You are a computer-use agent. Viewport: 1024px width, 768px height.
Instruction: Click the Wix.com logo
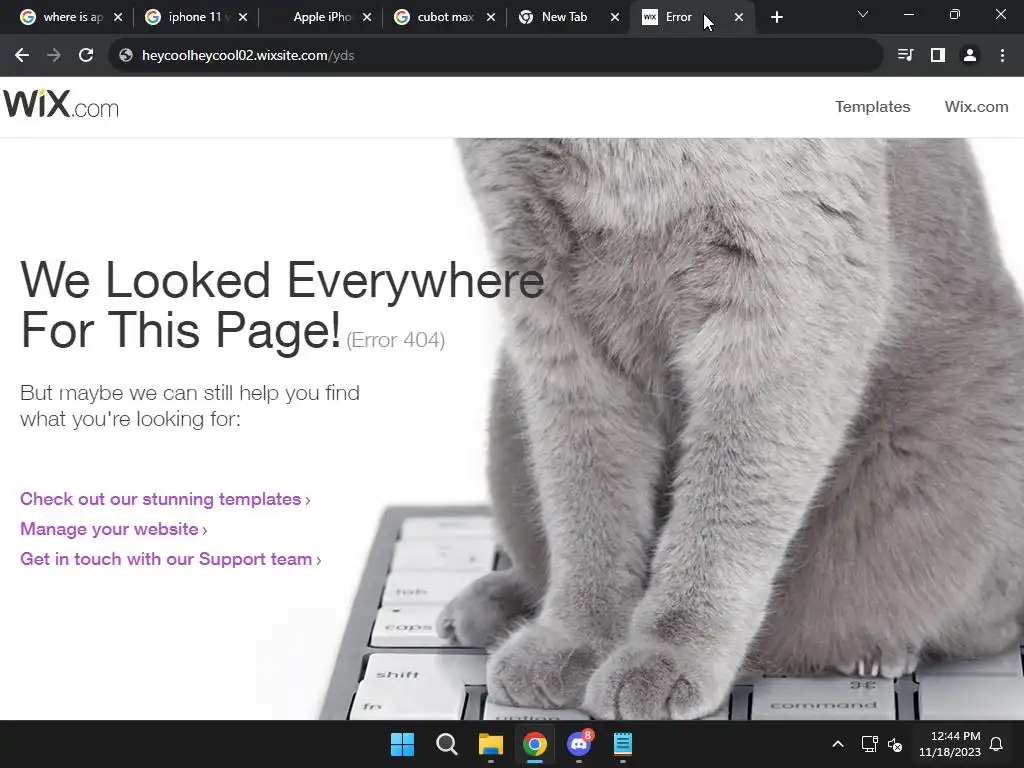[x=61, y=104]
